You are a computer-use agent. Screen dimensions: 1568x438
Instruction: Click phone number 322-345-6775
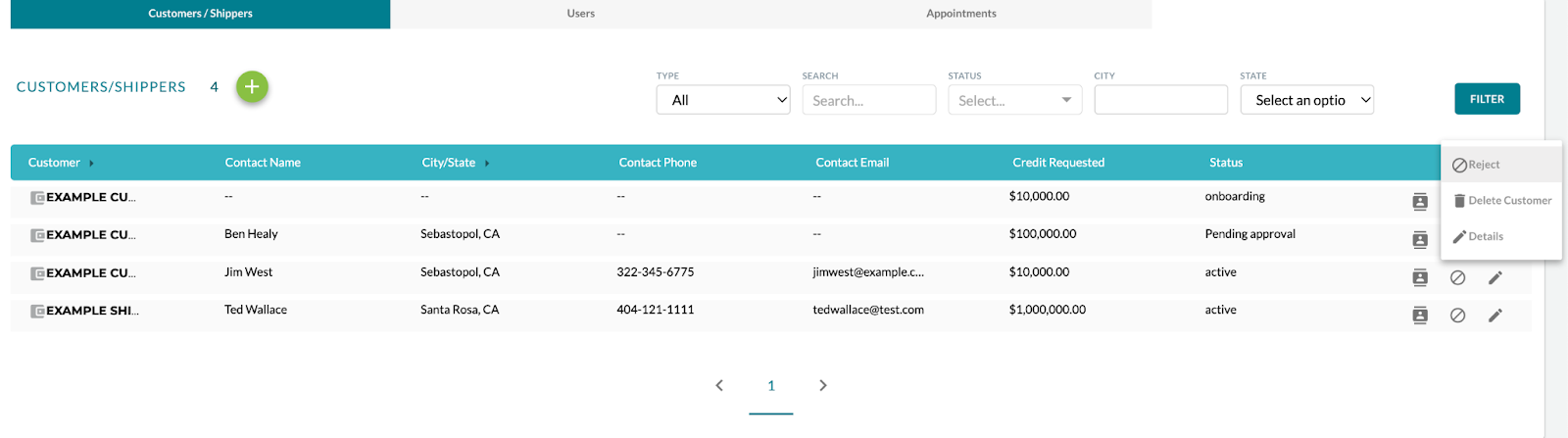656,272
